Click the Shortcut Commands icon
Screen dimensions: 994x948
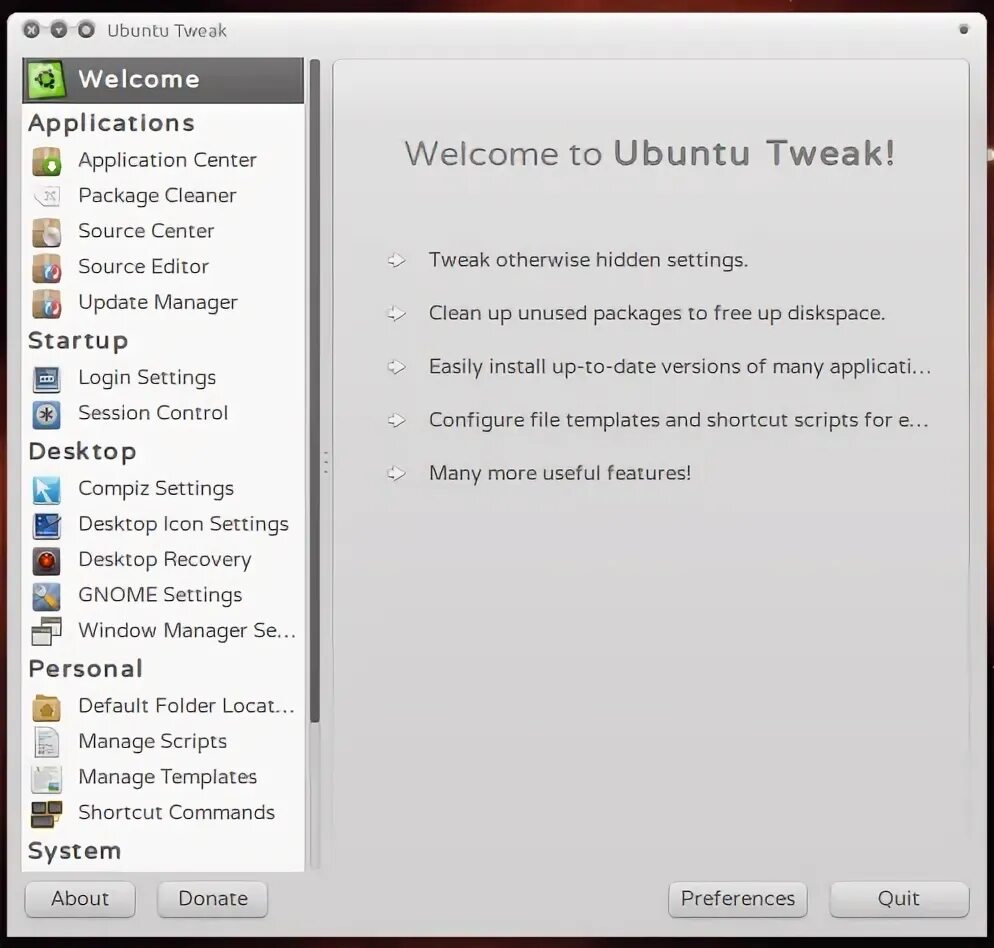pyautogui.click(x=46, y=814)
